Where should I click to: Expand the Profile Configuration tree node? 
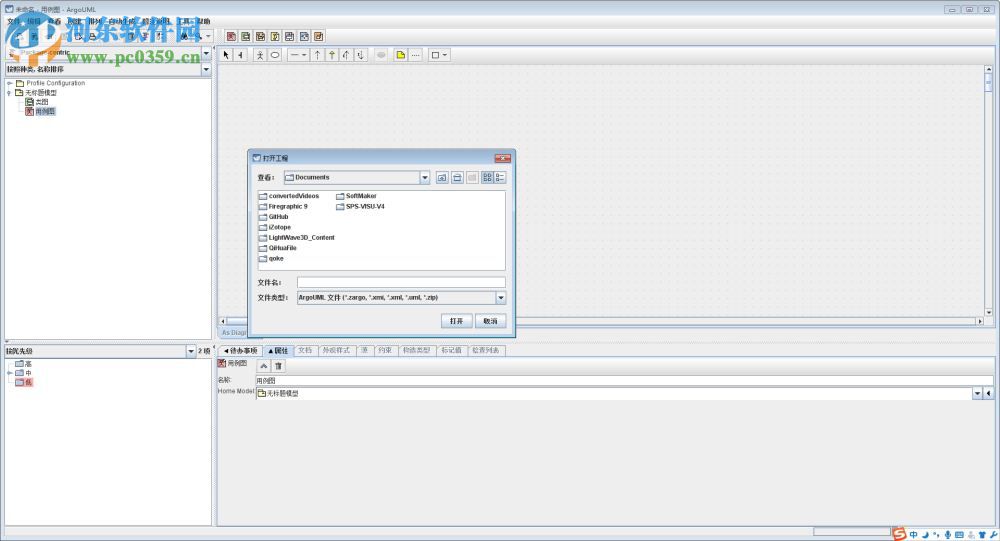point(9,83)
